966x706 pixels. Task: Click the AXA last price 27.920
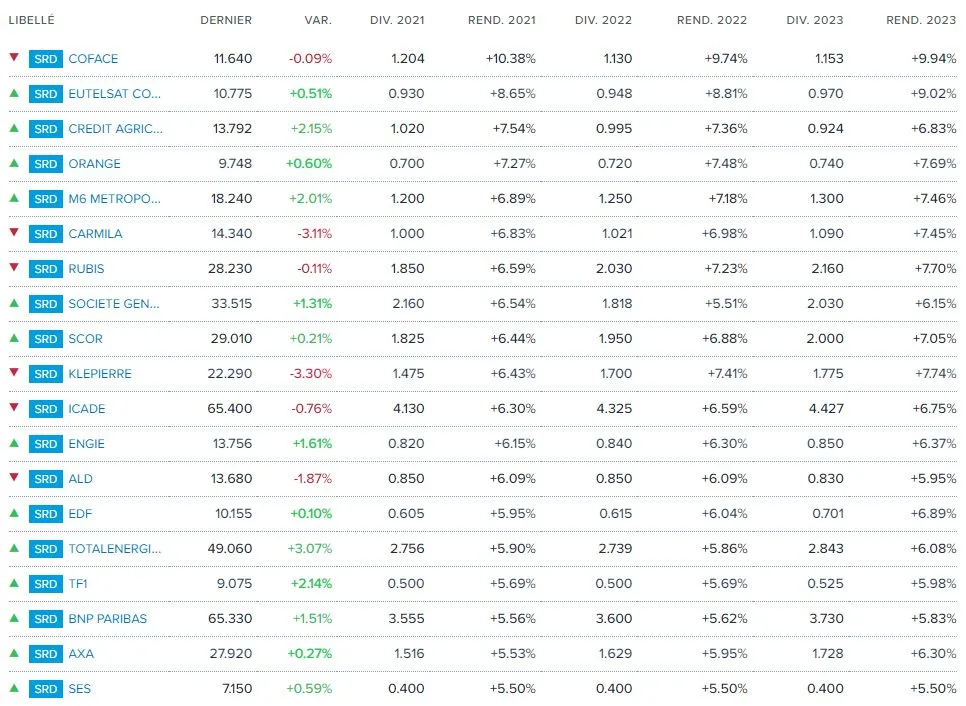(231, 654)
